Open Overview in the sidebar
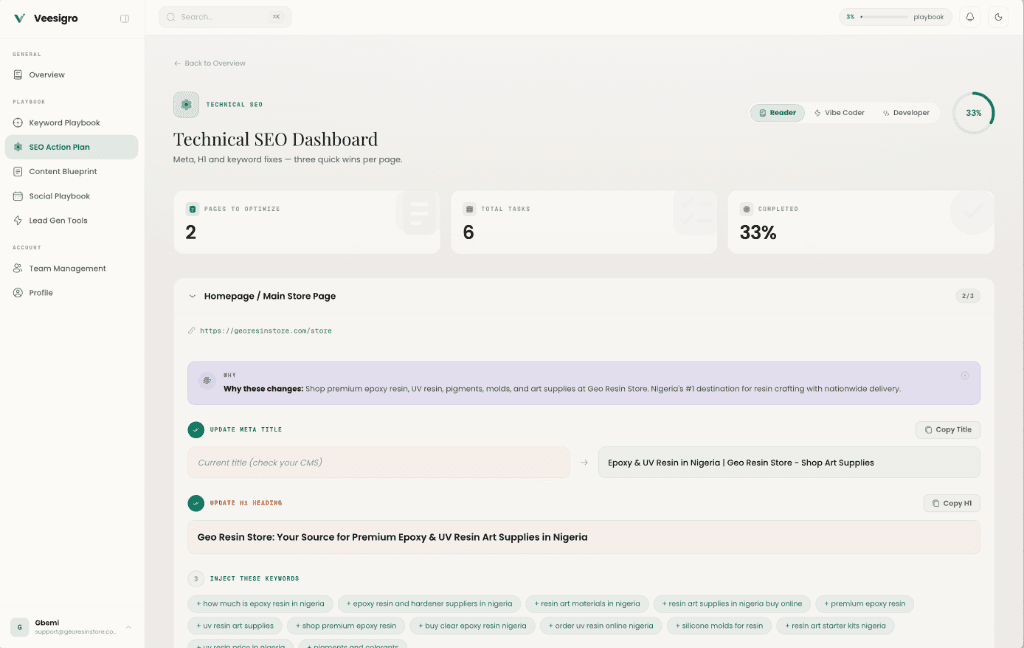The width and height of the screenshot is (1024, 648). click(x=71, y=74)
